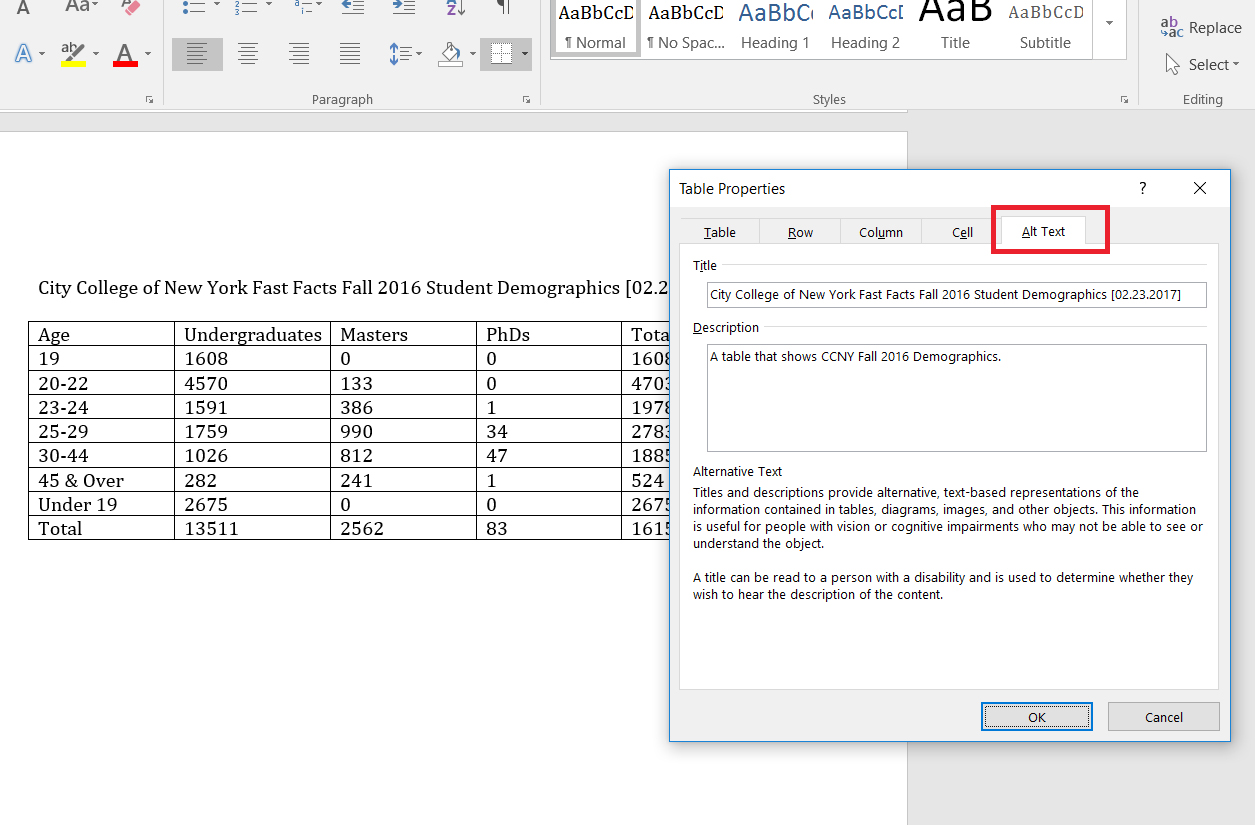Click the 13511 total undergraduates cell
1255x825 pixels.
[253, 528]
